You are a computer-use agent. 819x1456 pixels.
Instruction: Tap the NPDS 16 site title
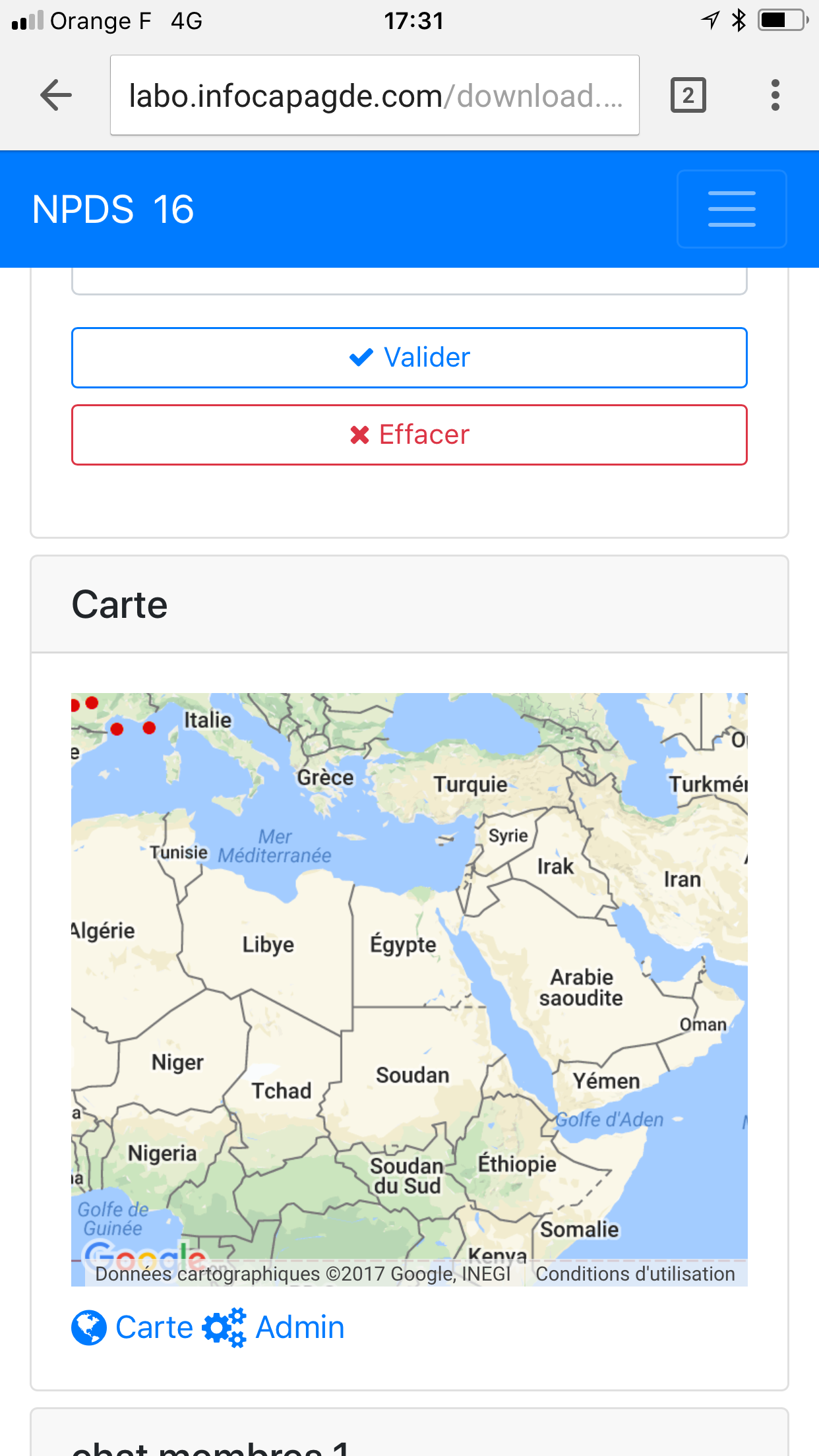click(113, 210)
